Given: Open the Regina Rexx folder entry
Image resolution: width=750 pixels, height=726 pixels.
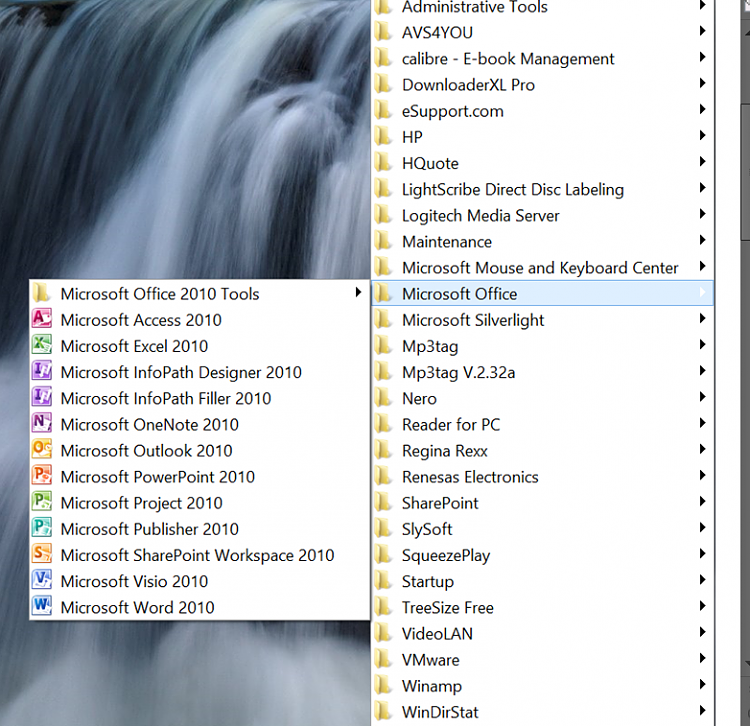Looking at the screenshot, I should 542,450.
